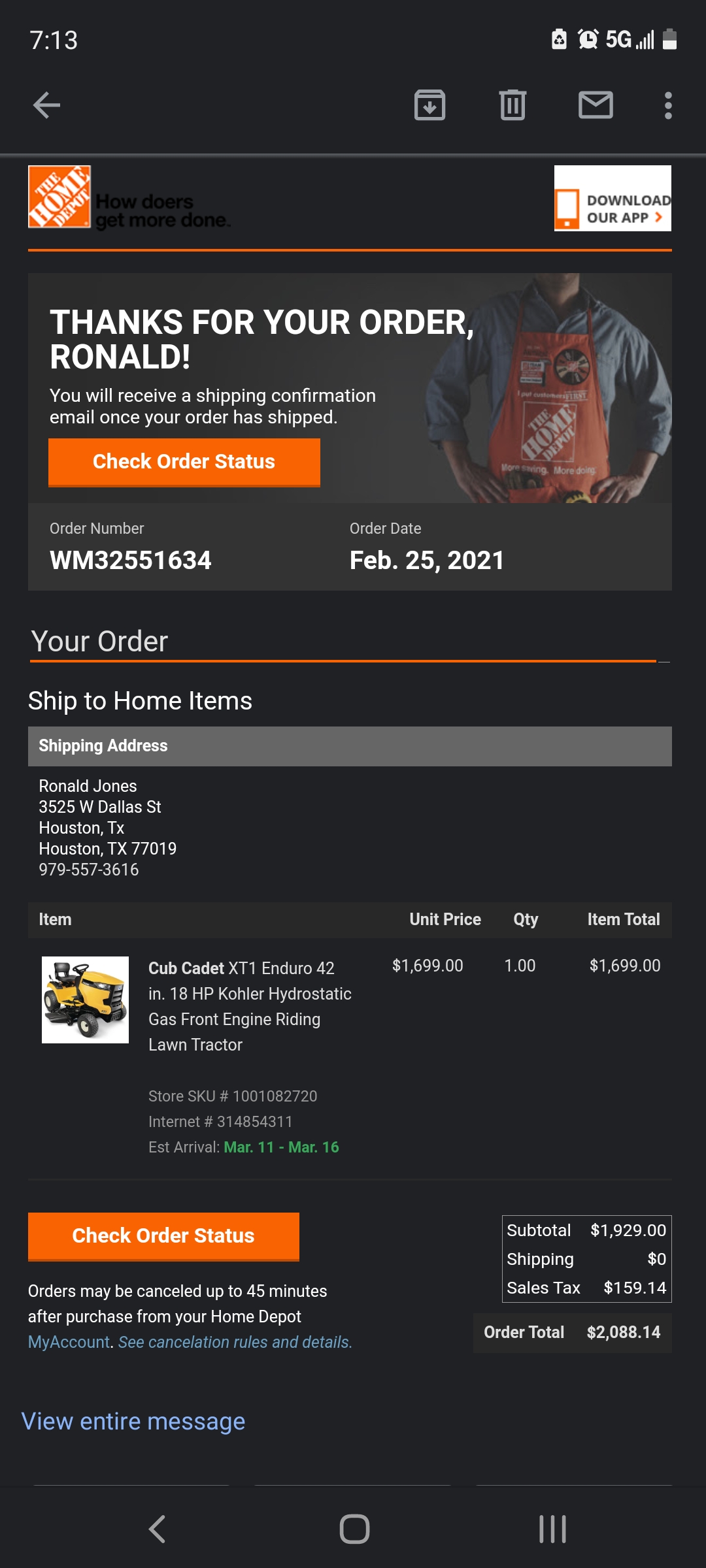Open the three-dot overflow menu
Image resolution: width=706 pixels, height=1568 pixels.
point(667,105)
